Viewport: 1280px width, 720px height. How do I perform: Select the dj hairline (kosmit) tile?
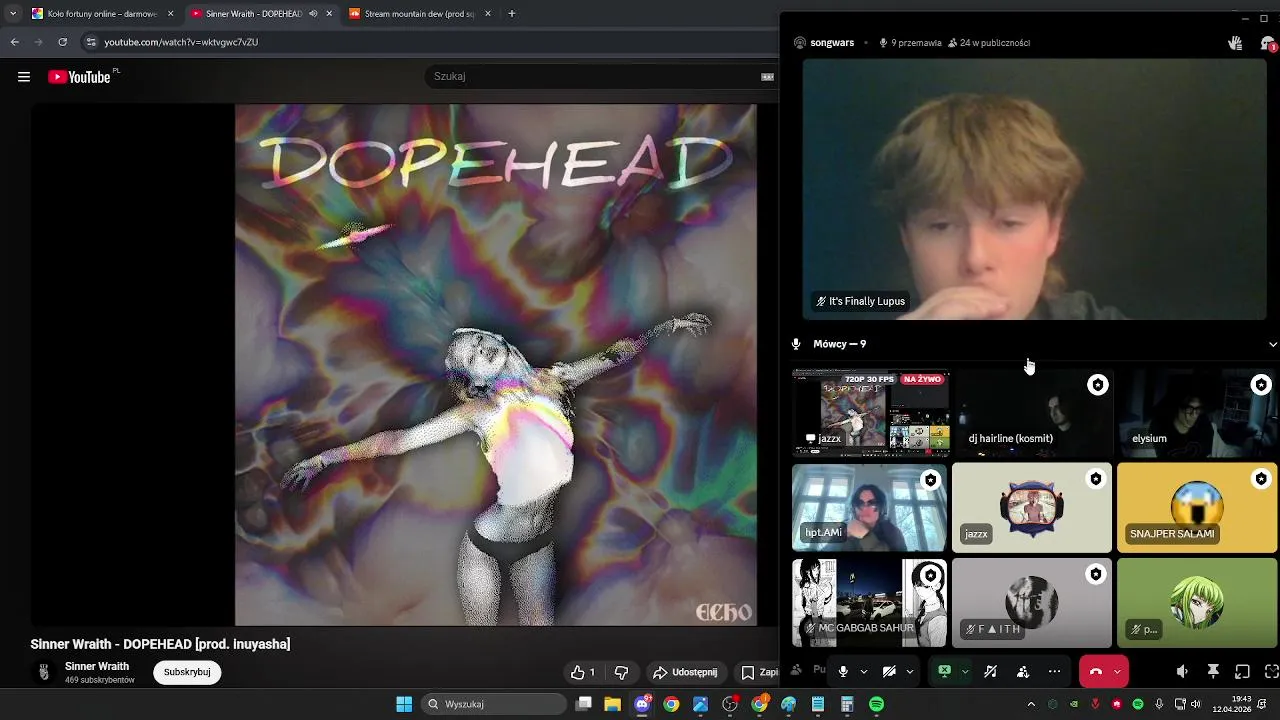1032,412
